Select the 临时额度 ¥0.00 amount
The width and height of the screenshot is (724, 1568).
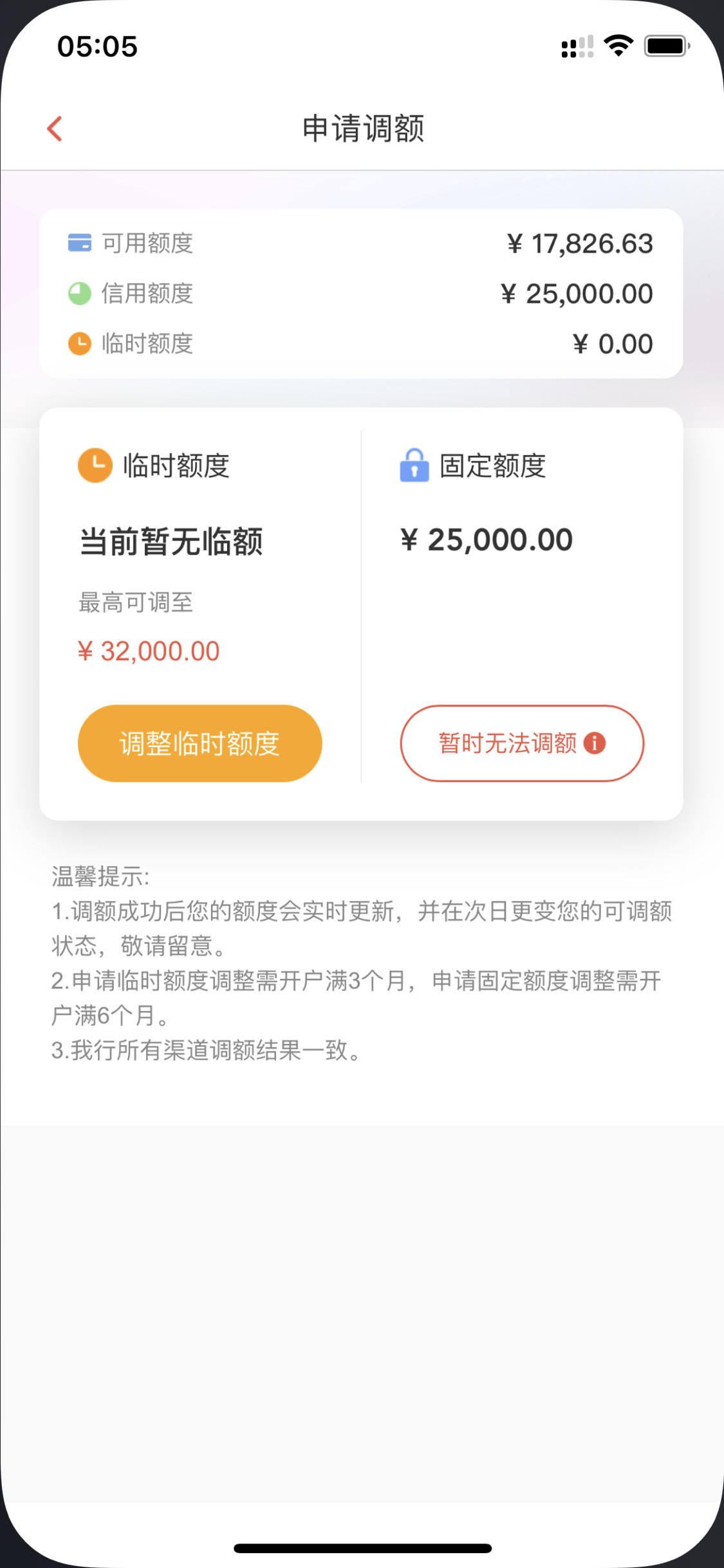coord(613,344)
